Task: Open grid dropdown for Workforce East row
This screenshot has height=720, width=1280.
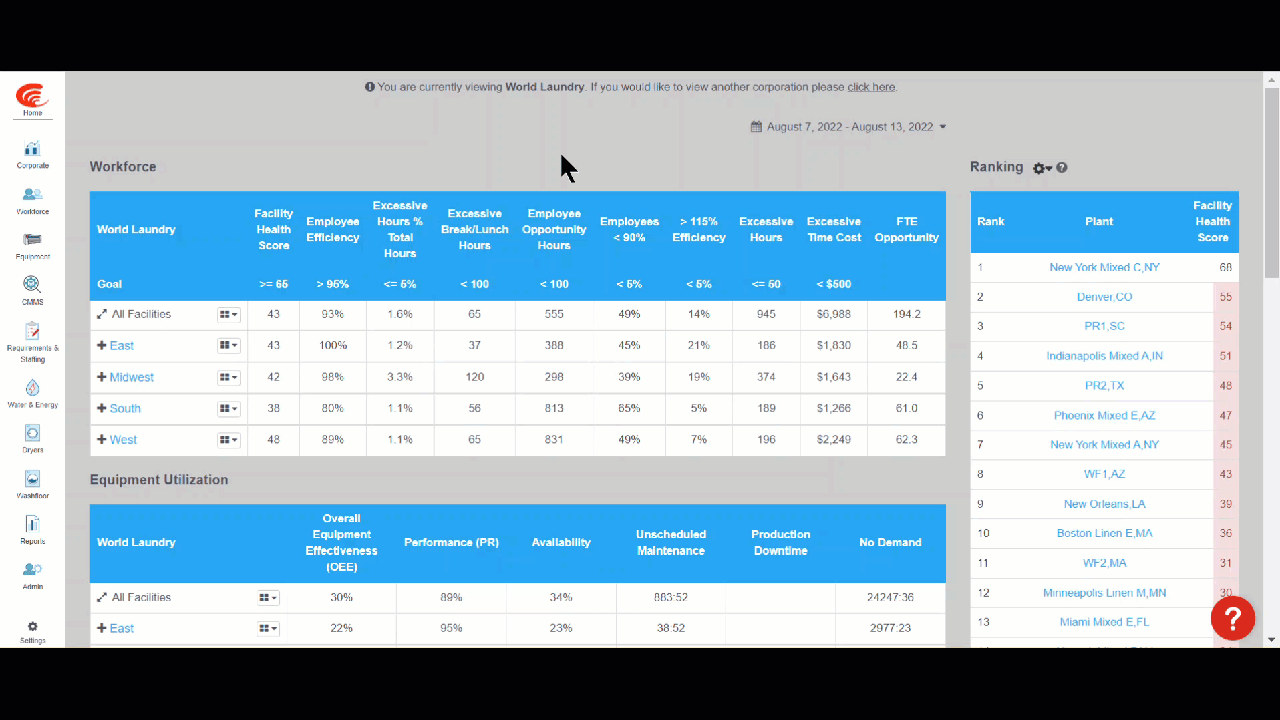Action: [x=229, y=346]
